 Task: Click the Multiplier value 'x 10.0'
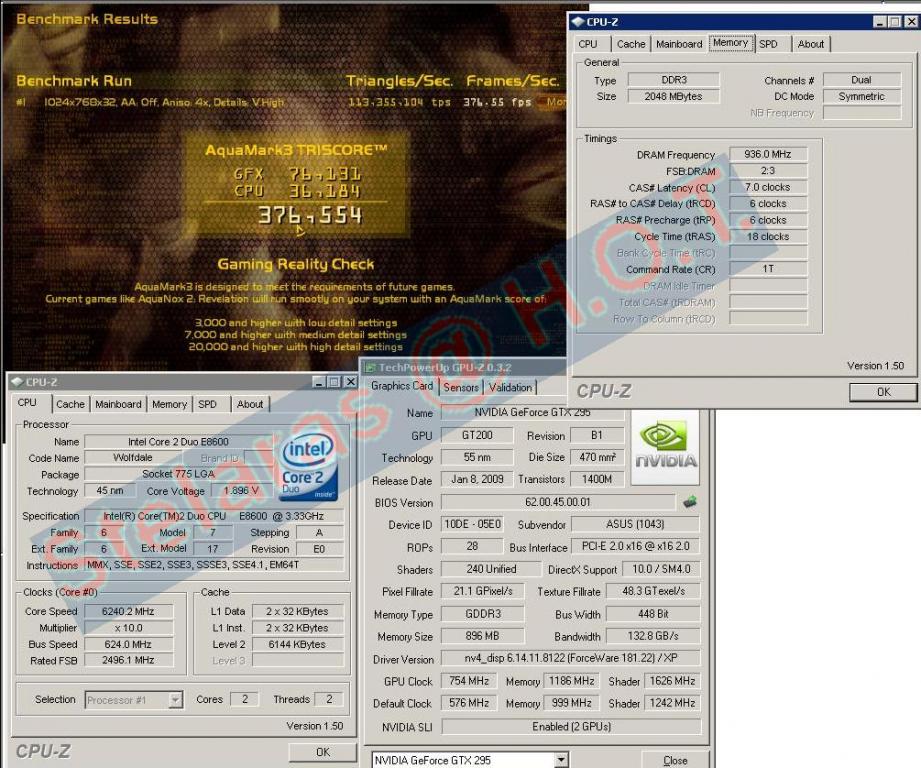pos(129,628)
